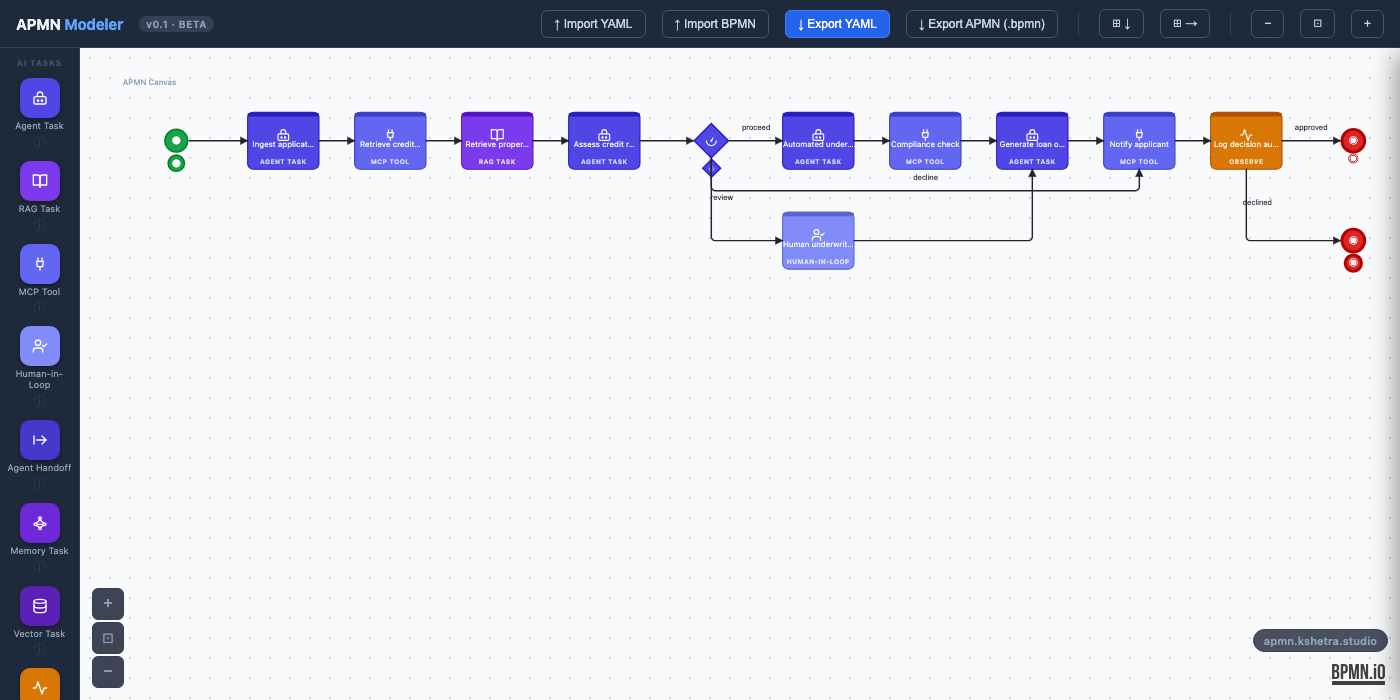
Task: Select the green start event circle
Action: 176,141
